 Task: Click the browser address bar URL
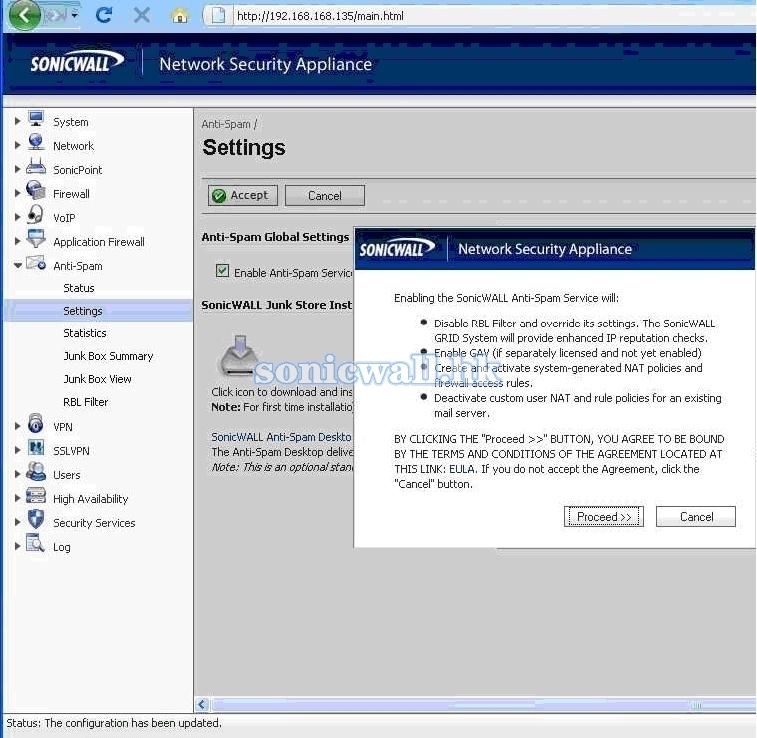[x=320, y=16]
